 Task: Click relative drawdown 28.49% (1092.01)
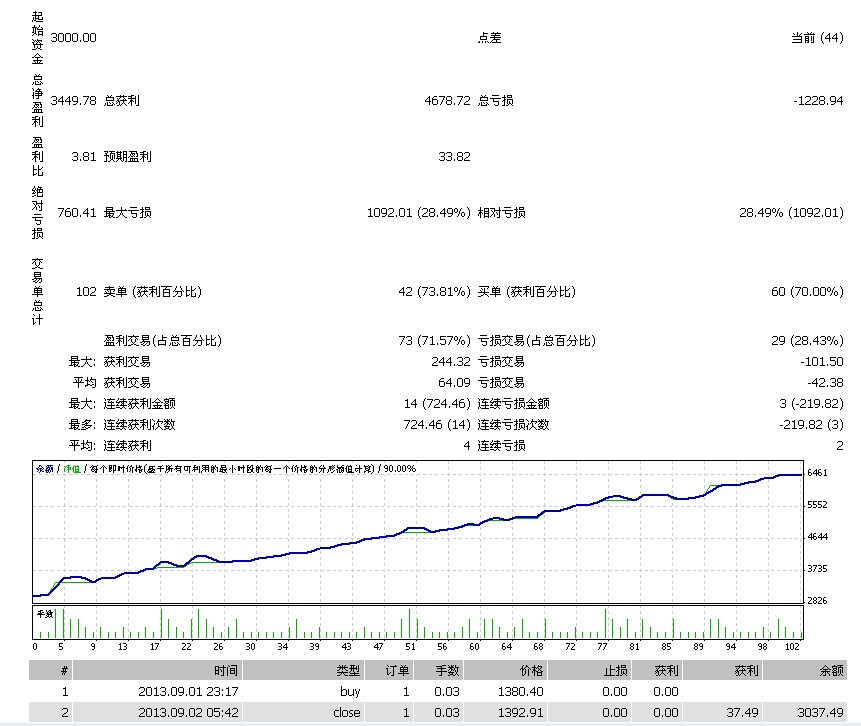point(791,213)
